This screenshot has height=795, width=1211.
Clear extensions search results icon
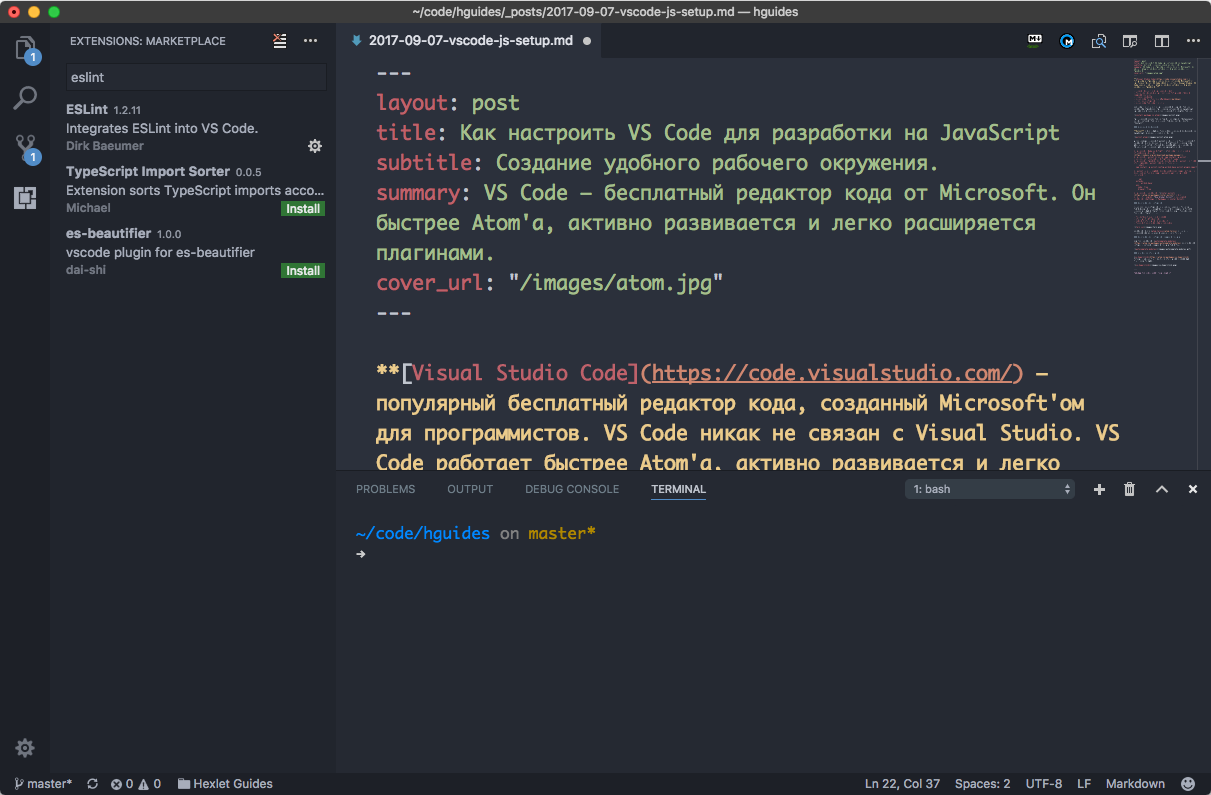click(x=280, y=41)
